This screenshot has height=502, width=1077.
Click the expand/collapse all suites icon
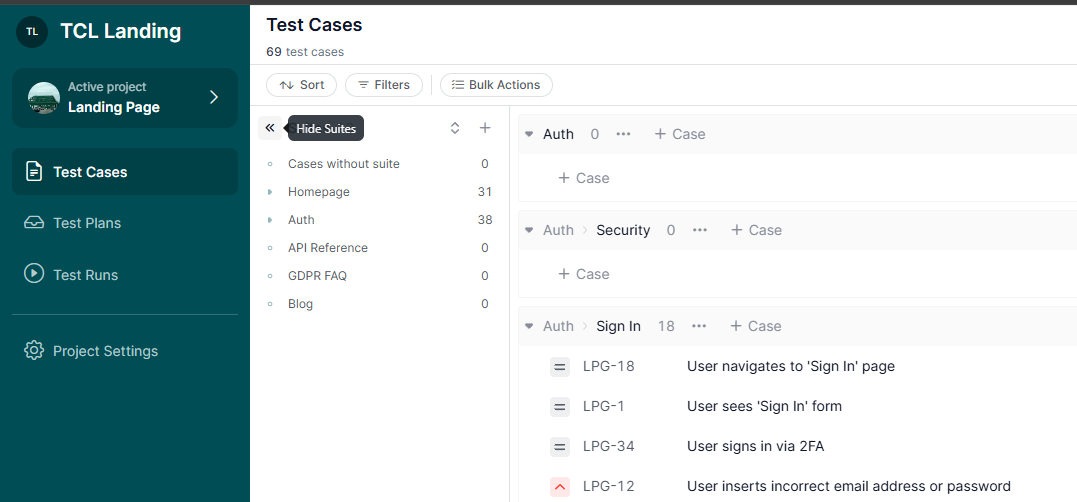coord(455,128)
